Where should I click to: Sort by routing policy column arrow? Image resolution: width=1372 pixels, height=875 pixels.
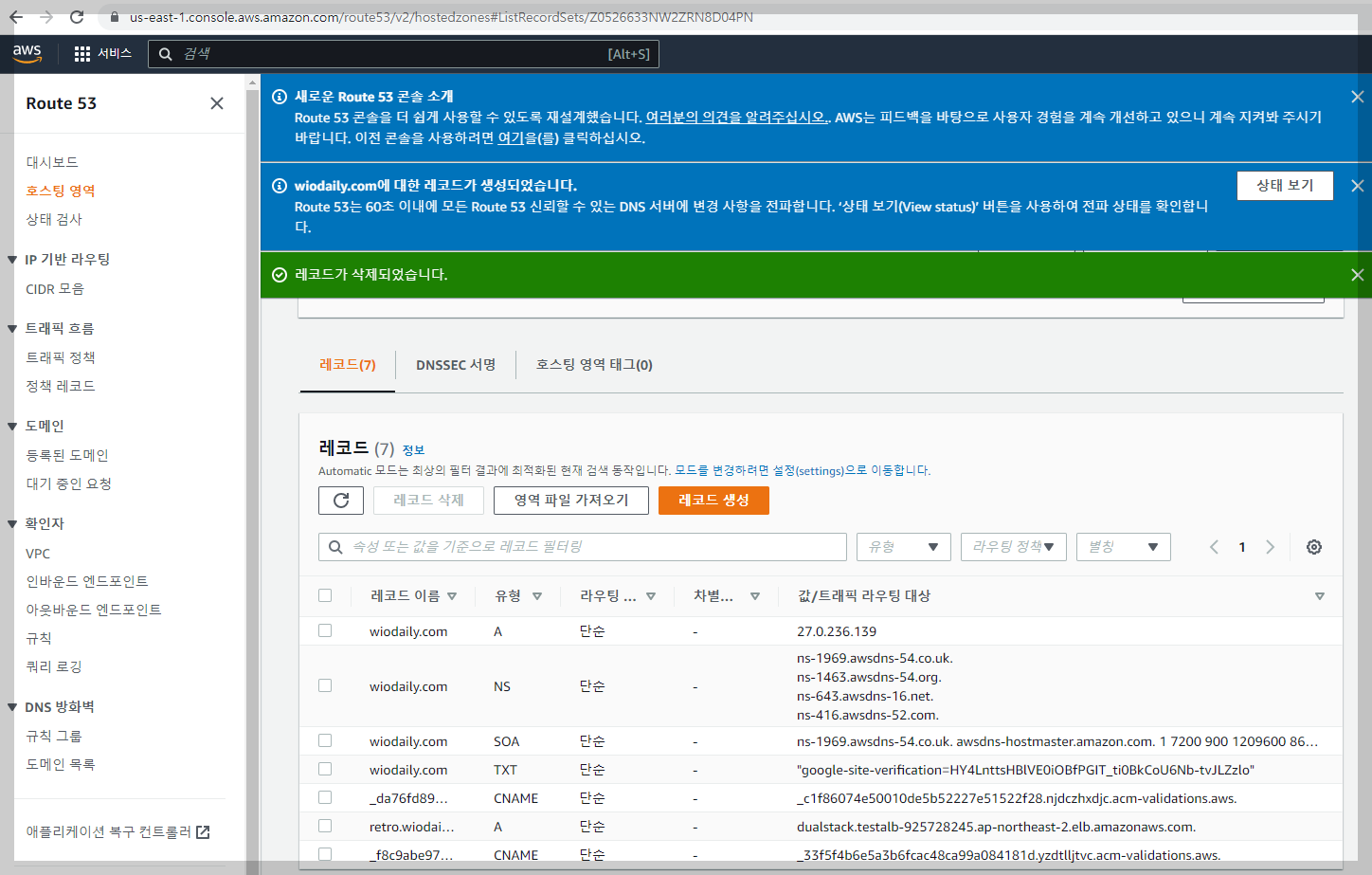(x=651, y=596)
